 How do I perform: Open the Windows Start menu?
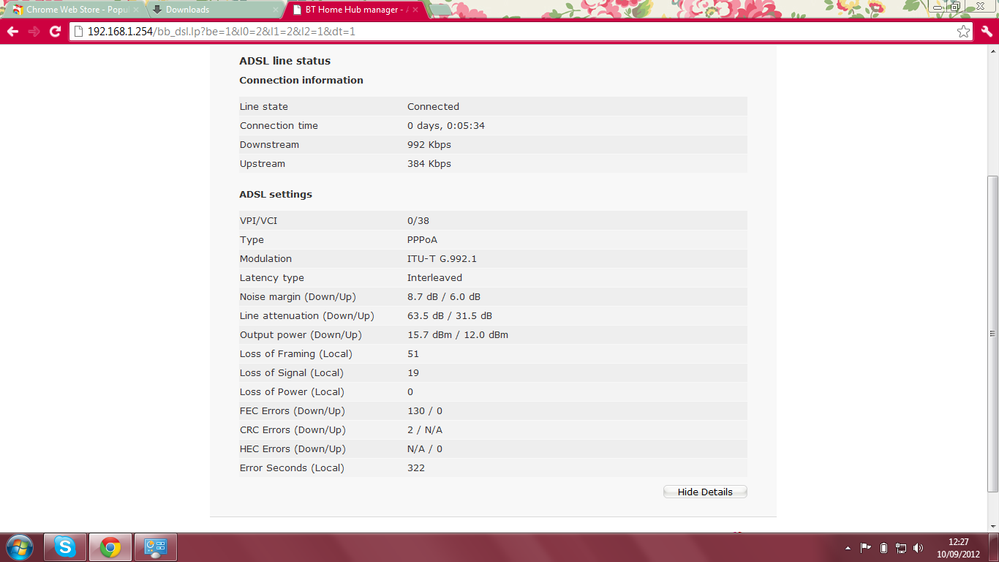(x=20, y=547)
